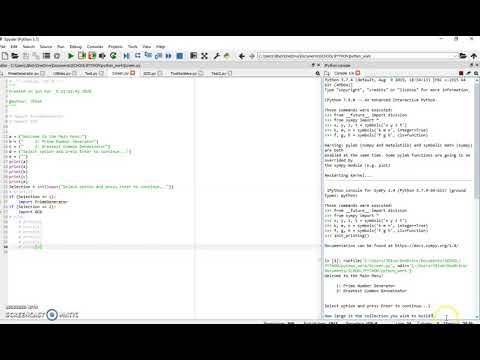This screenshot has width=480, height=360.
Task: Open the Run menu
Action: (x=61, y=47)
